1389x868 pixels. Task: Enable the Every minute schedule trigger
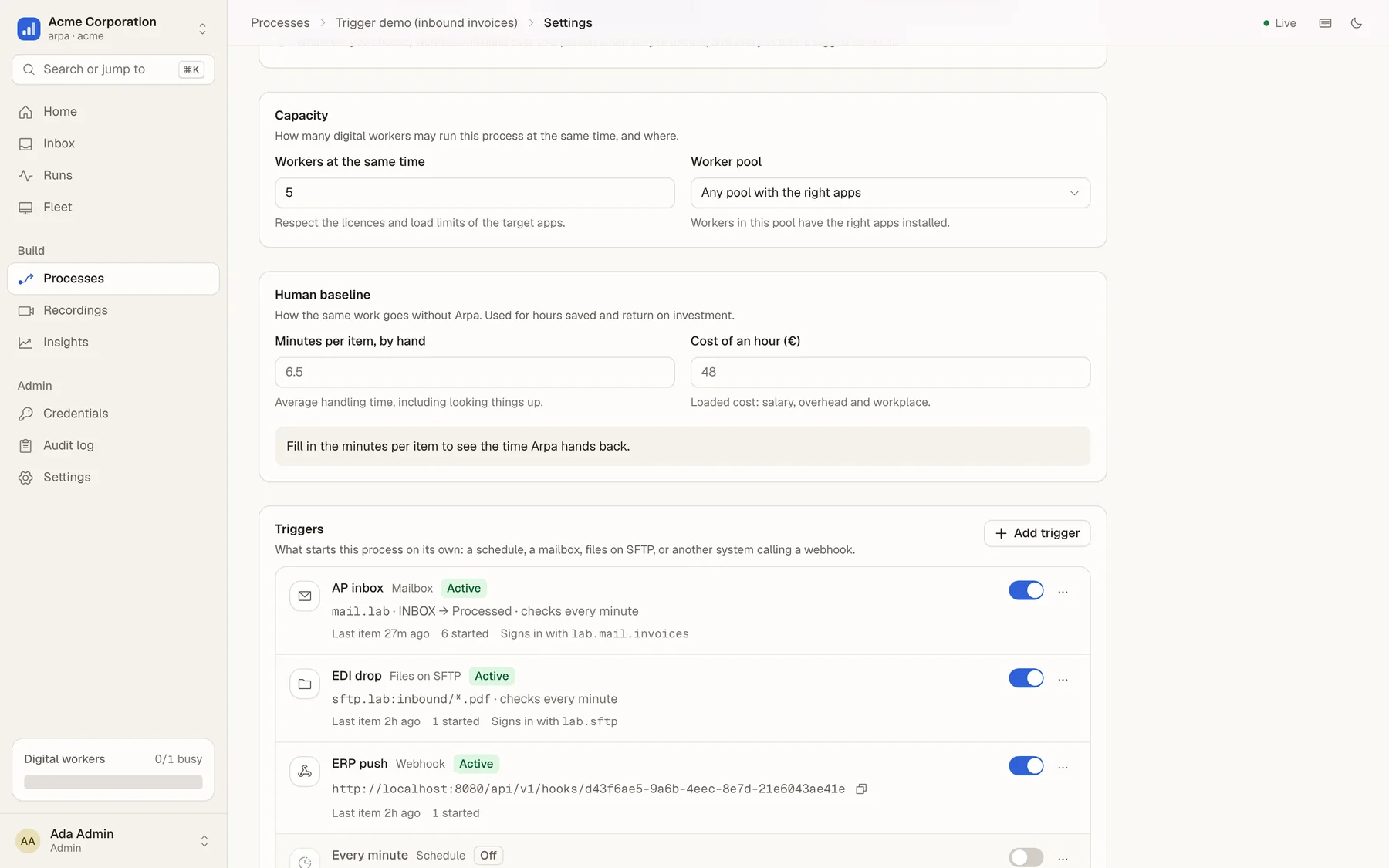coord(1026,857)
